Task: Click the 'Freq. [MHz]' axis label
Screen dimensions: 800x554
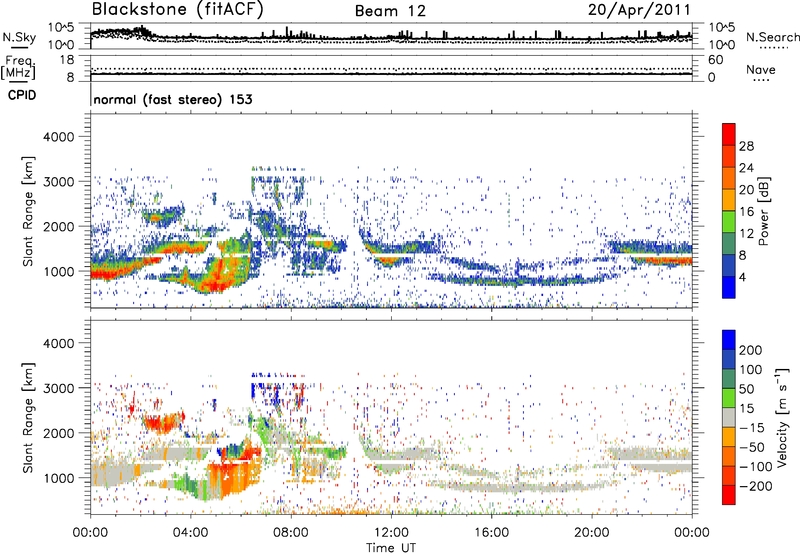Action: click(18, 68)
